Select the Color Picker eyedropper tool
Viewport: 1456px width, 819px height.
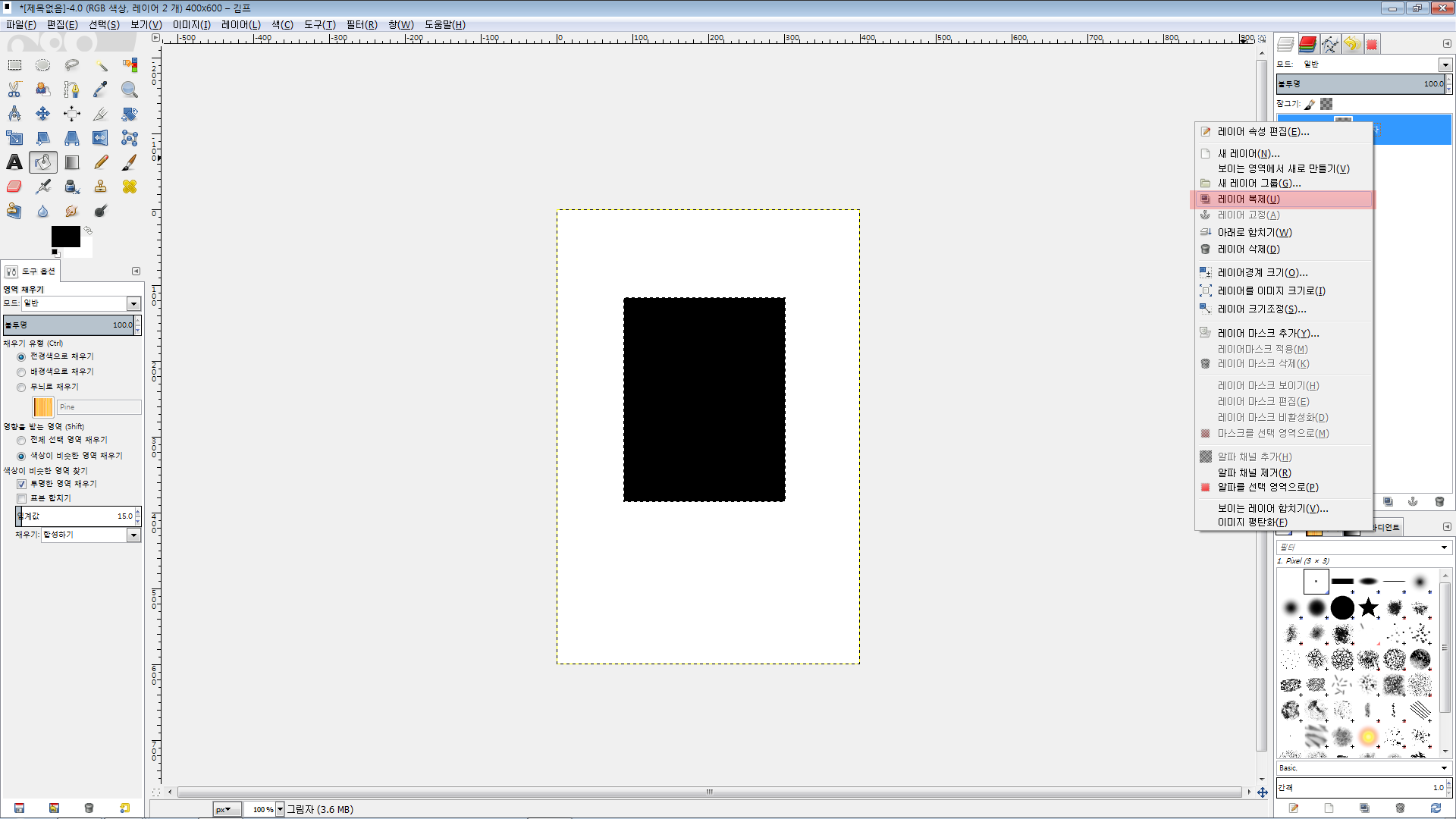(101, 89)
